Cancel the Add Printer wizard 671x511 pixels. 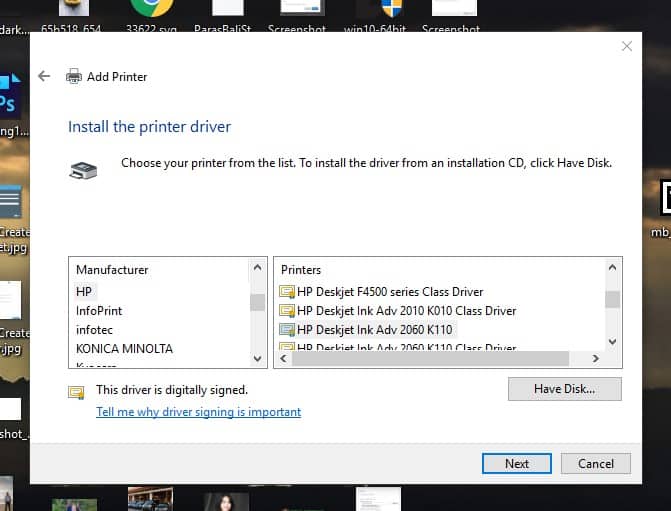pyautogui.click(x=596, y=463)
